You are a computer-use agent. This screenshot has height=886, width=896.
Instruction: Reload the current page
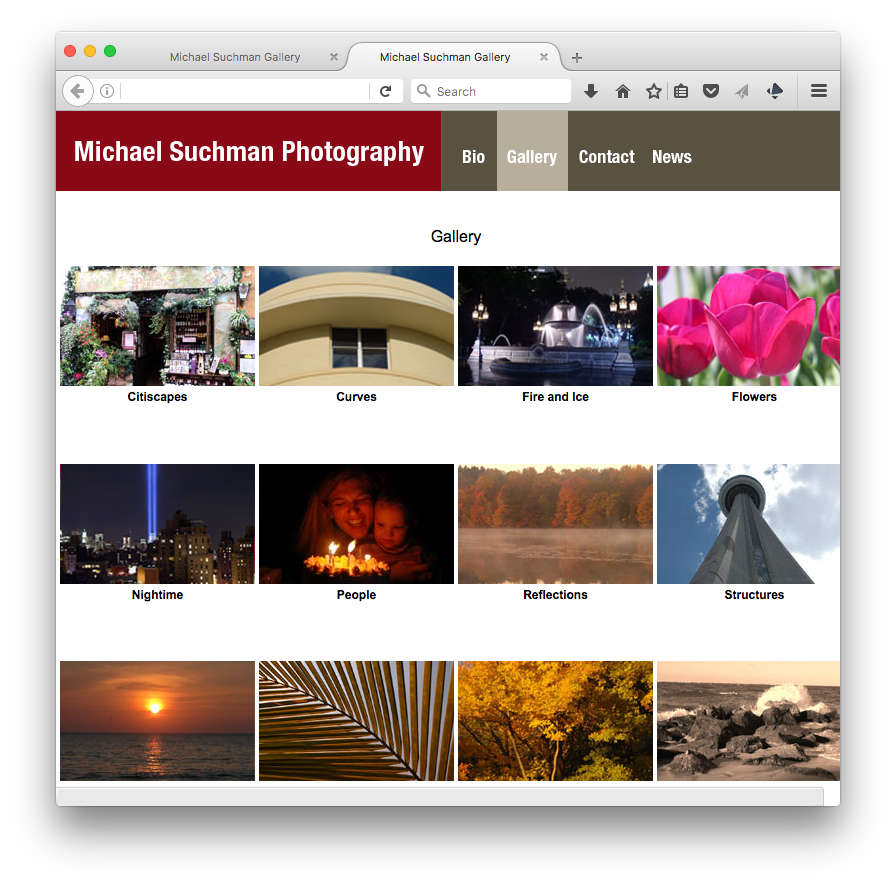385,91
